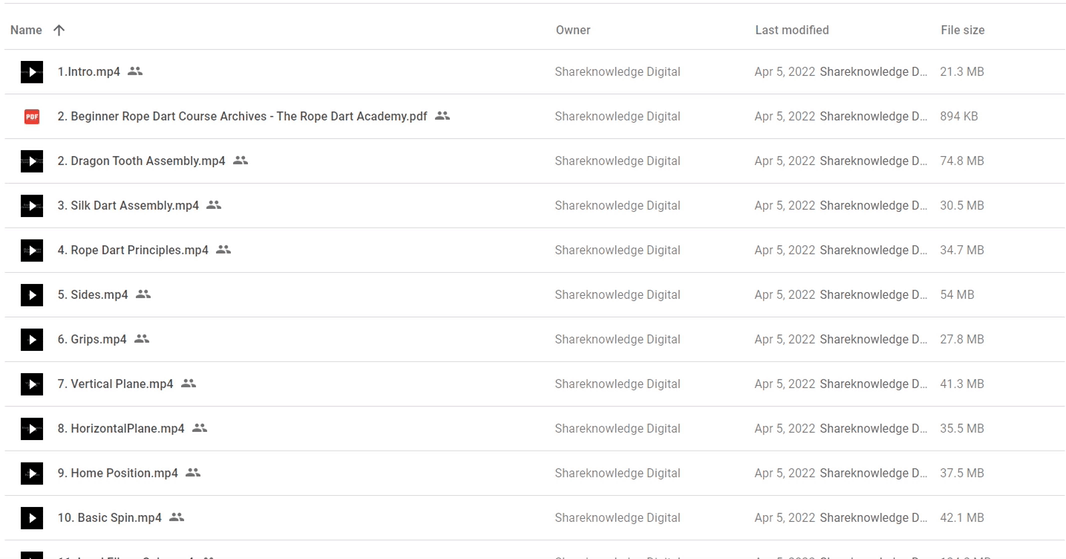Open the 2. Dragon Tooth Assembly.mp4 file name
The image size is (1066, 559).
141,161
